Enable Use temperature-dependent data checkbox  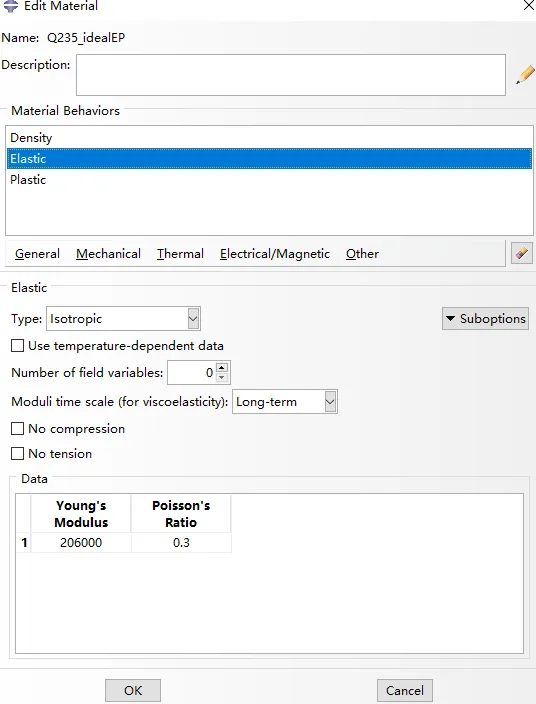[x=18, y=346]
